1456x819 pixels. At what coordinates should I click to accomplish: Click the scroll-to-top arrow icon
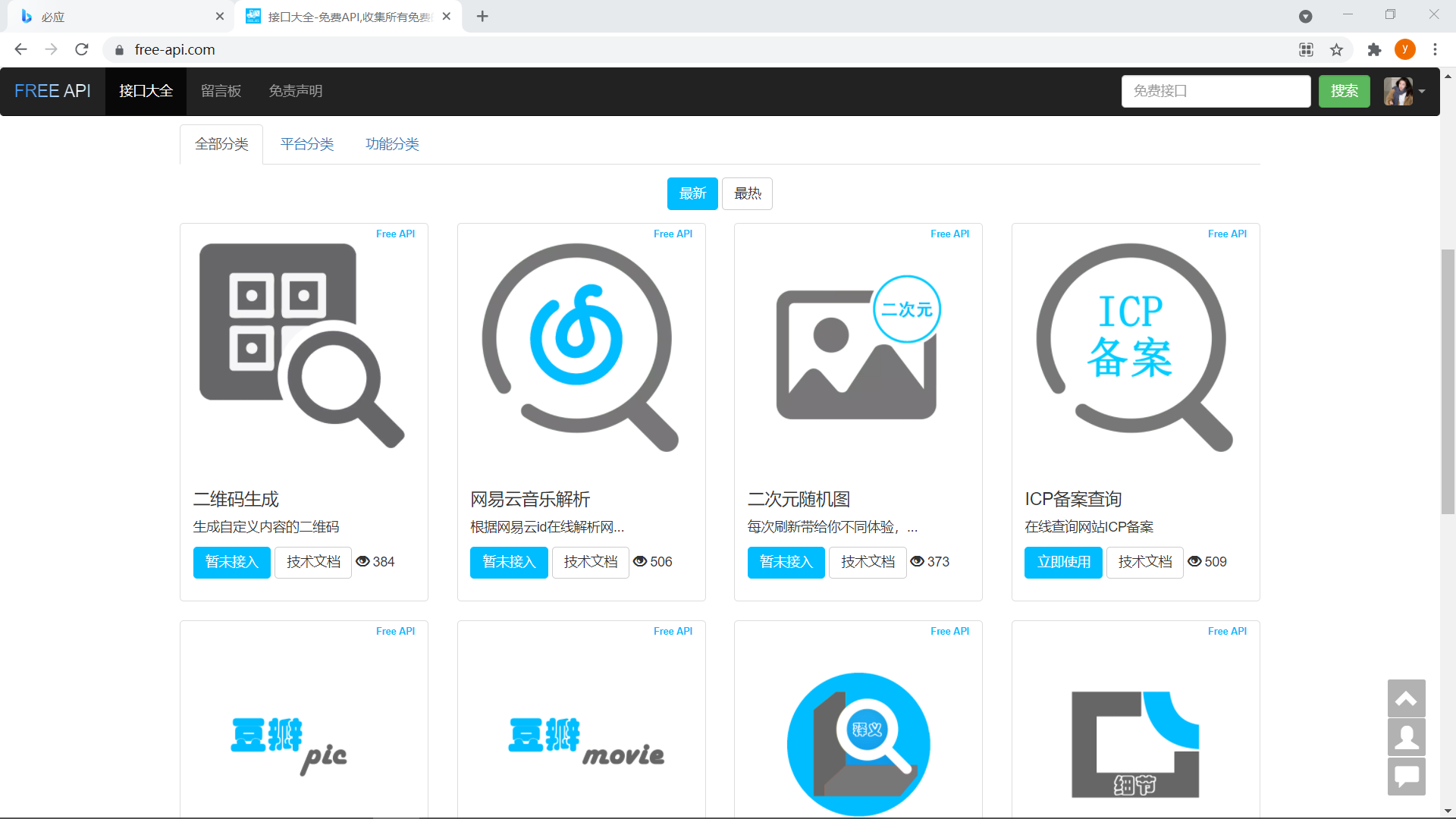(1406, 698)
